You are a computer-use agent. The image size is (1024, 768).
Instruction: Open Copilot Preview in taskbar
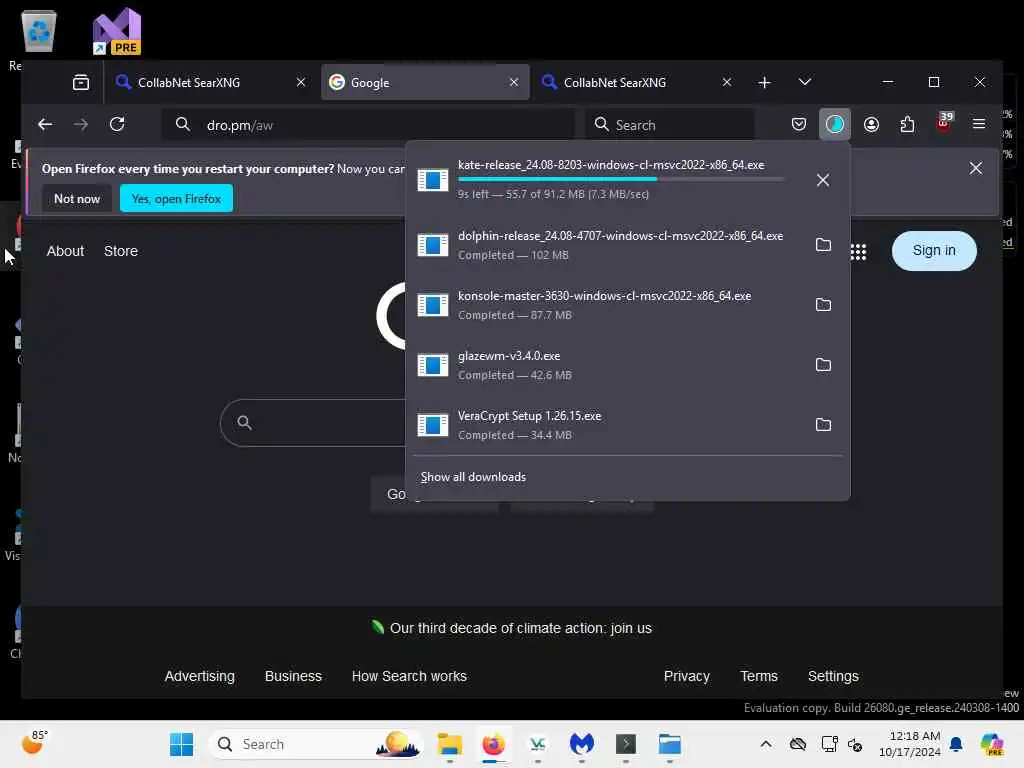[991, 744]
